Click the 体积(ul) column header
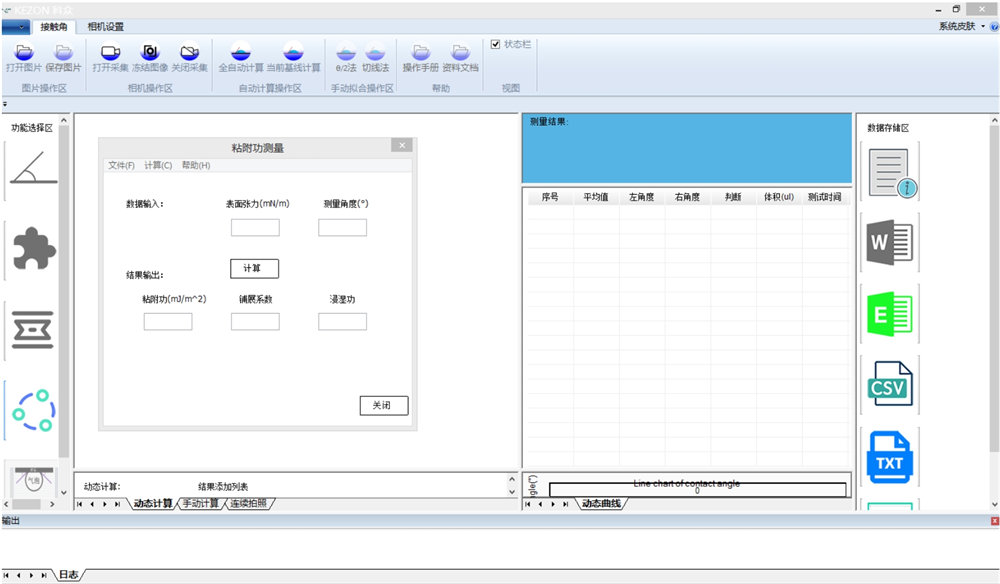Screen dimensions: 1000x584 click(x=779, y=197)
